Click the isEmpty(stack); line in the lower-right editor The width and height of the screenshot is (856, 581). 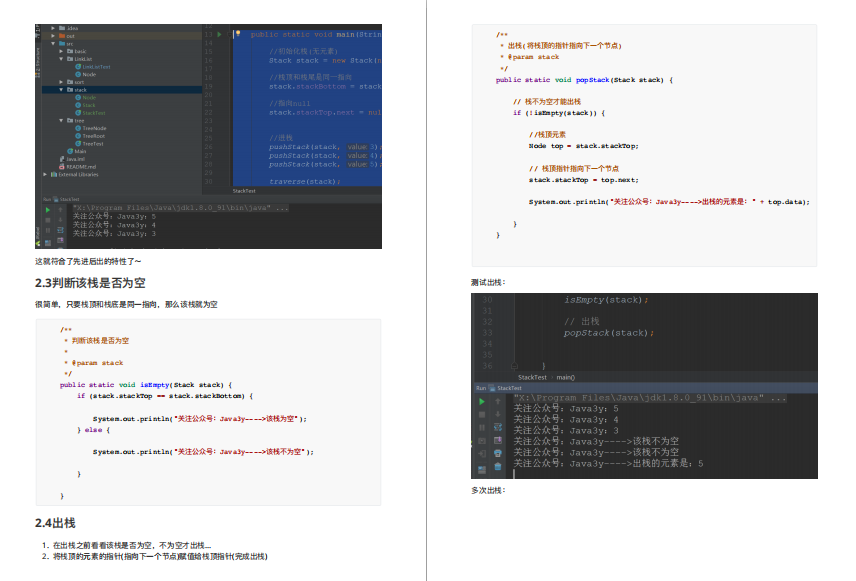(606, 300)
